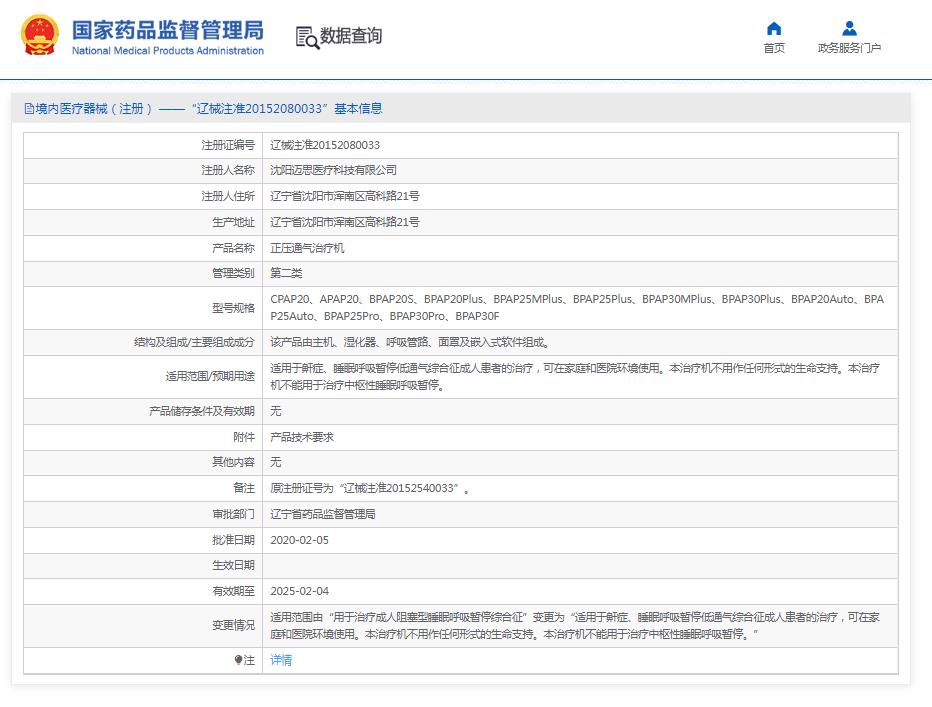Click the lightbulb icon beside 注 row label
Screen dimensions: 932x707
pos(239,659)
